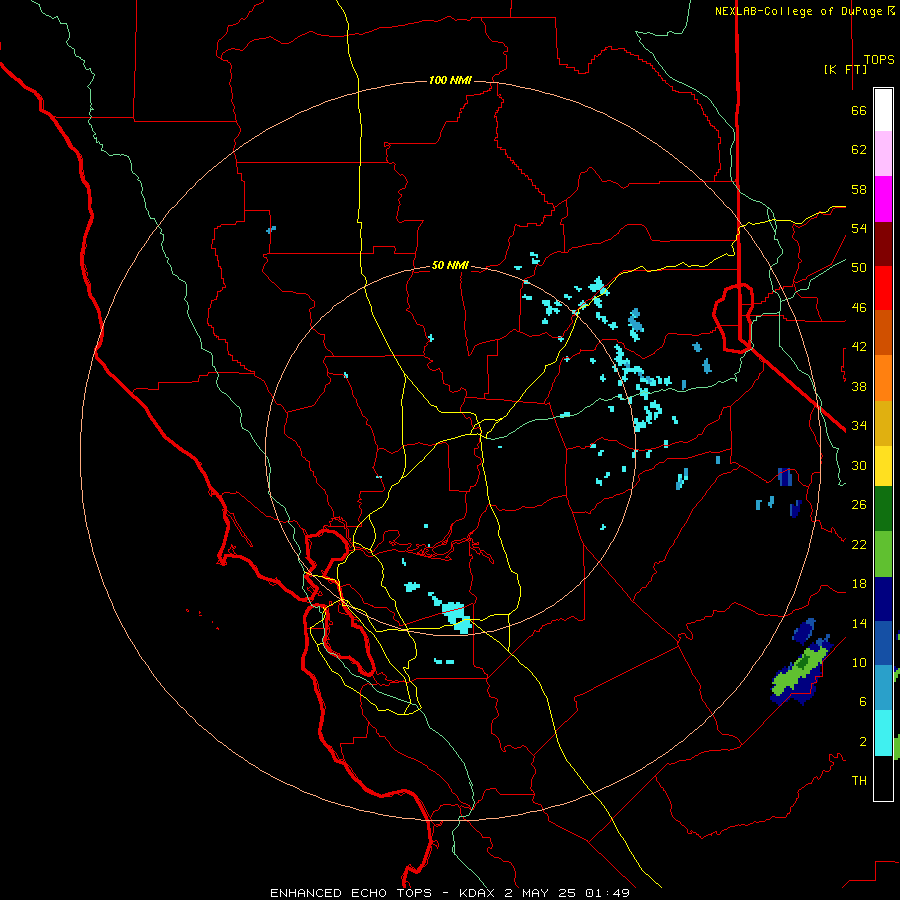Image resolution: width=900 pixels, height=900 pixels.
Task: Click the legend value 62
Action: pyautogui.click(x=859, y=150)
